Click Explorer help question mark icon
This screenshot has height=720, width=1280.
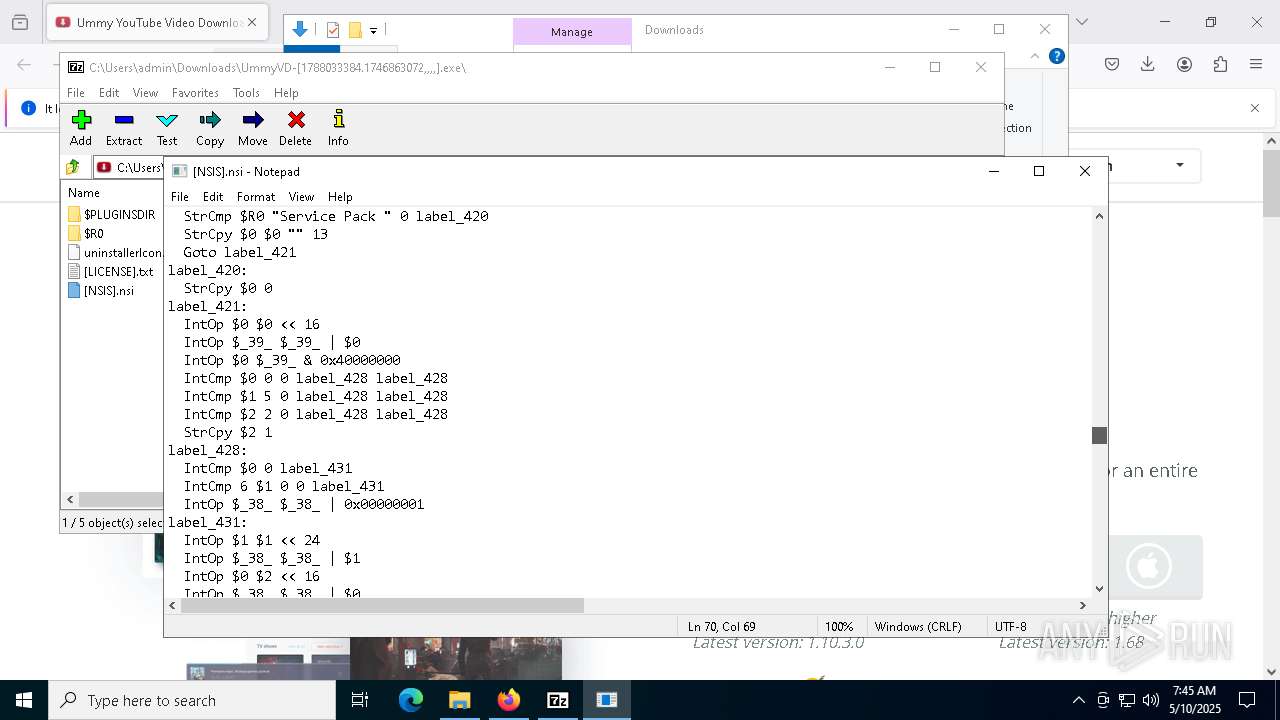tap(1056, 56)
